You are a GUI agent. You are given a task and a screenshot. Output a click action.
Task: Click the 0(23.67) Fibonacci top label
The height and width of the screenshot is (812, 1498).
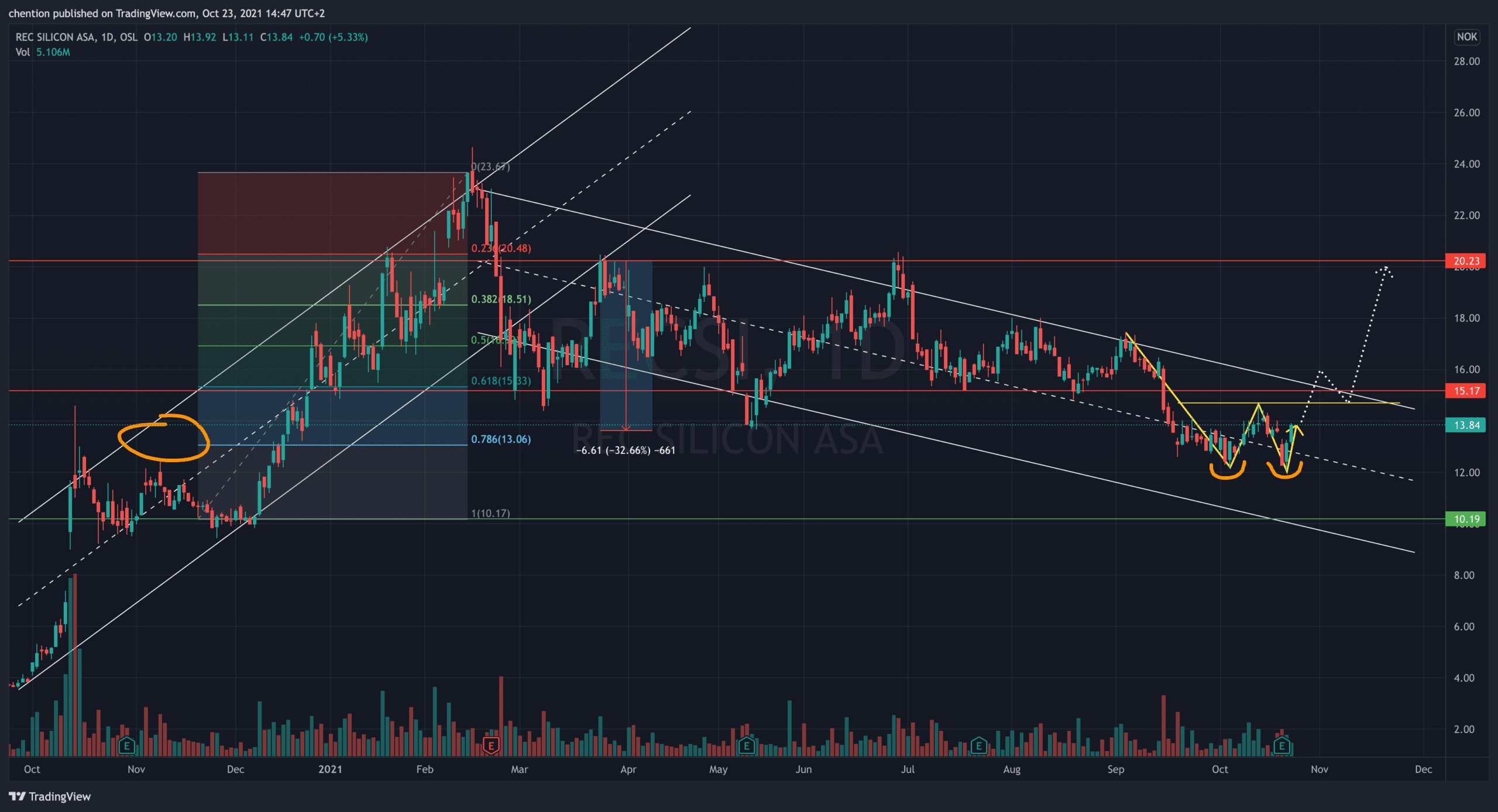click(490, 167)
